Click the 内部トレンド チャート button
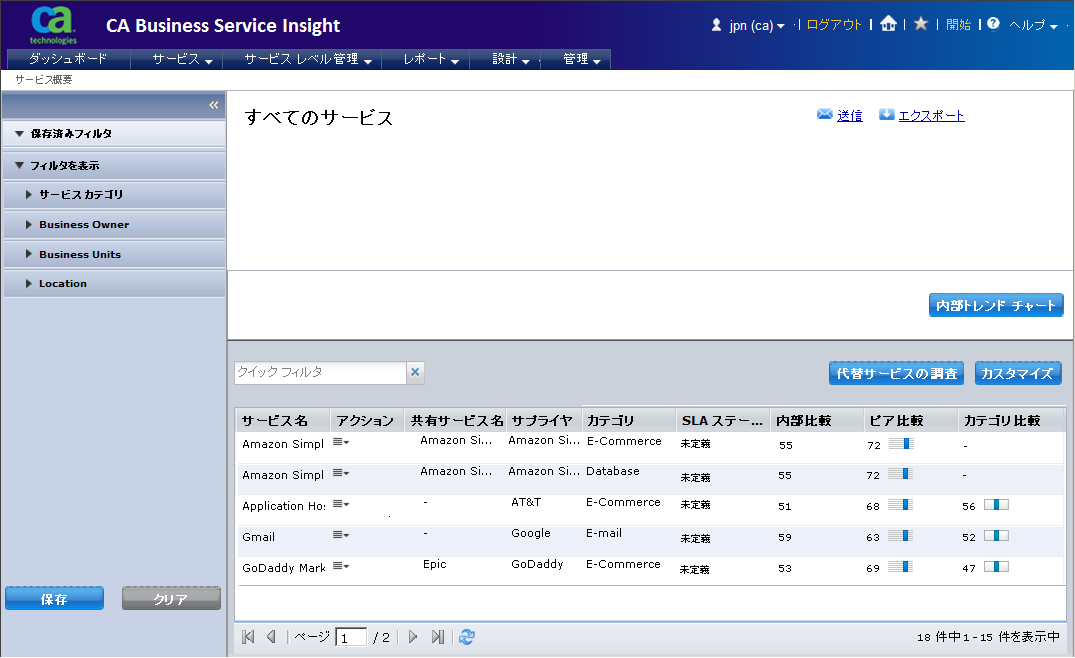 [x=995, y=306]
